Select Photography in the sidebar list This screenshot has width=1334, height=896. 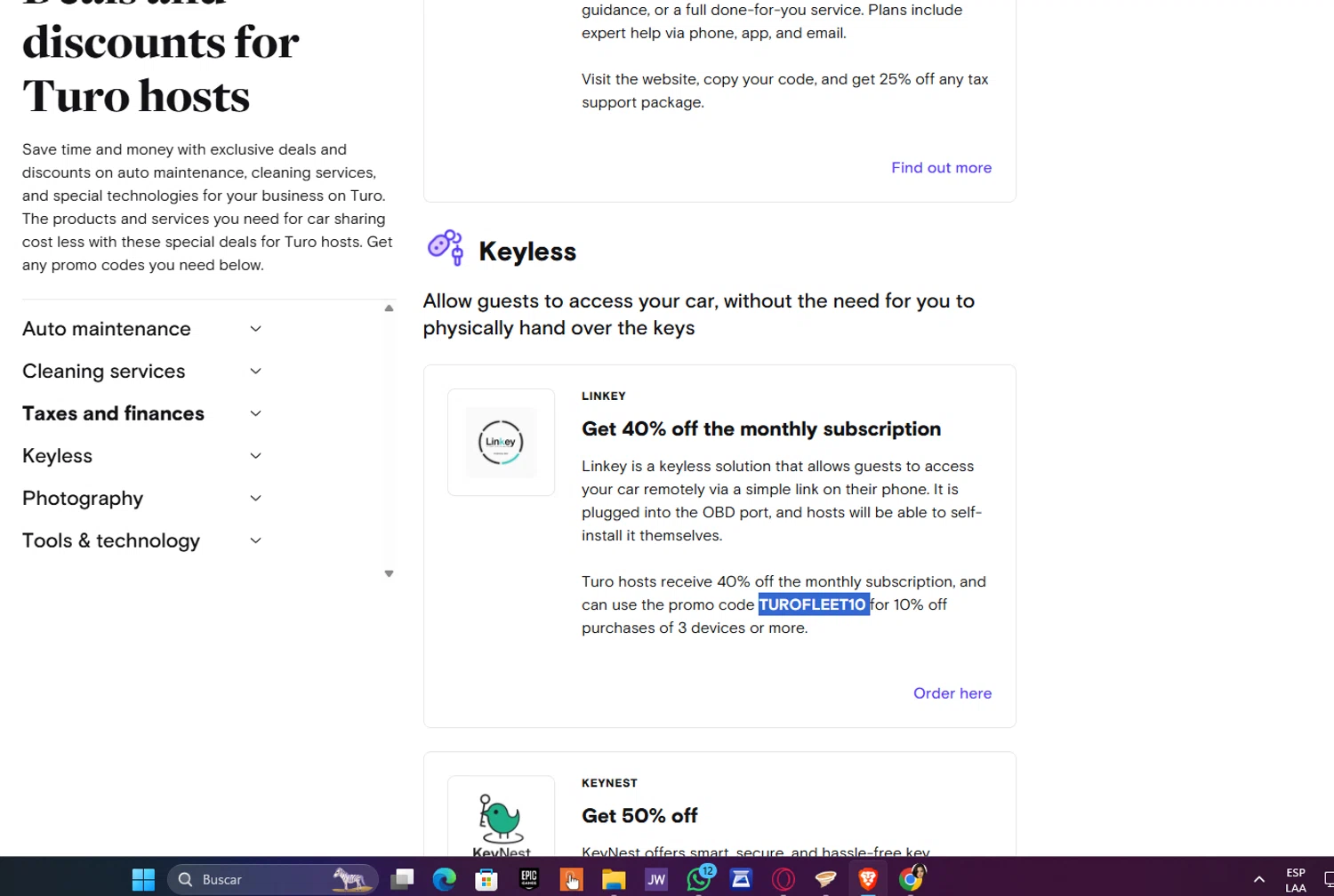click(x=83, y=499)
